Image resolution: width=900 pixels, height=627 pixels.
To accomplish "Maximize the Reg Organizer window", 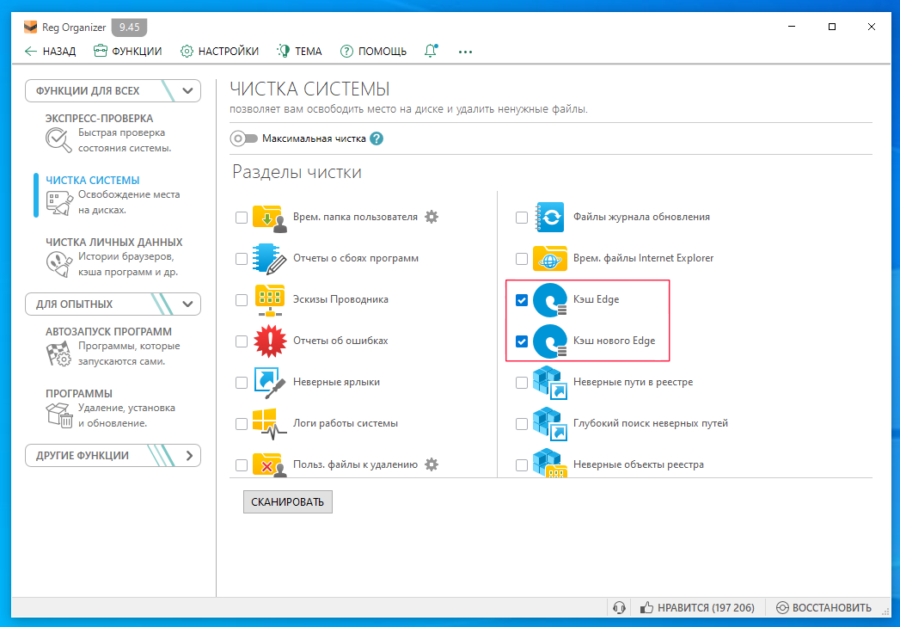I will [832, 26].
